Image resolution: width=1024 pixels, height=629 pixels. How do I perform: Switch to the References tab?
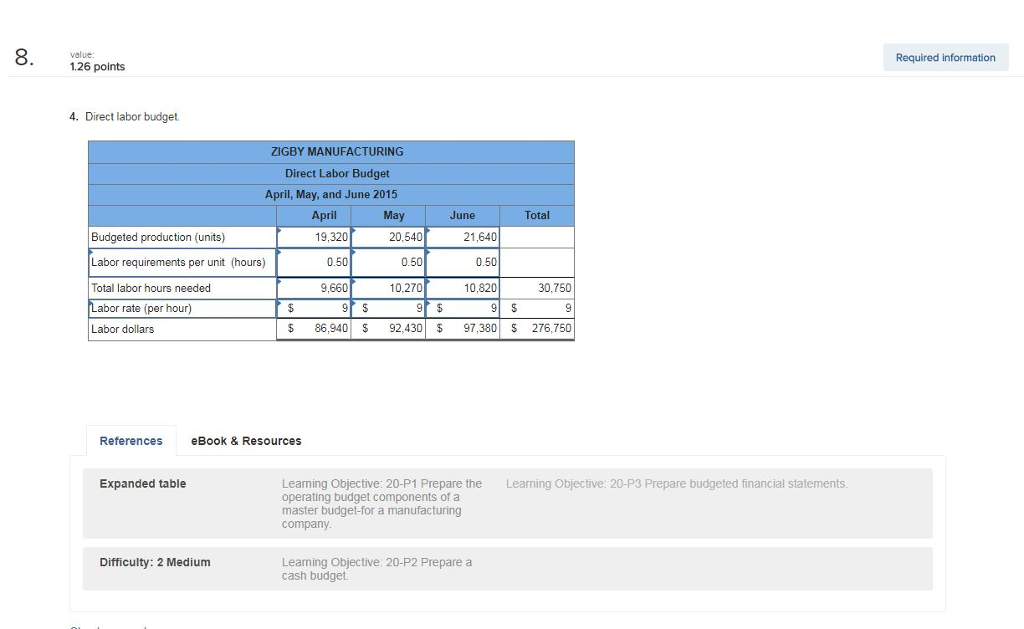[x=130, y=440]
